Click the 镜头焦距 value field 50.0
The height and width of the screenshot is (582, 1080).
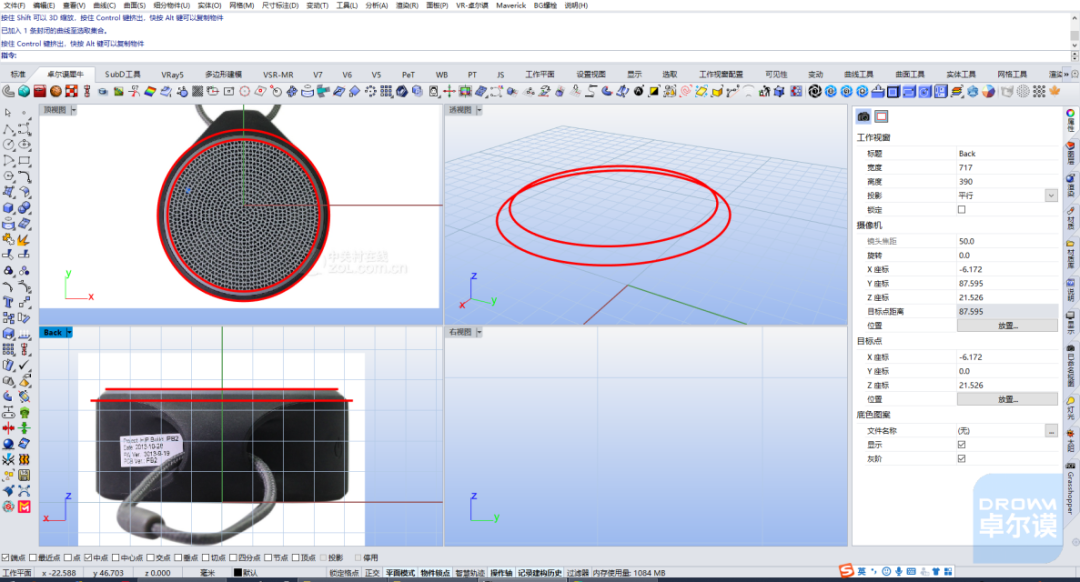[1007, 241]
